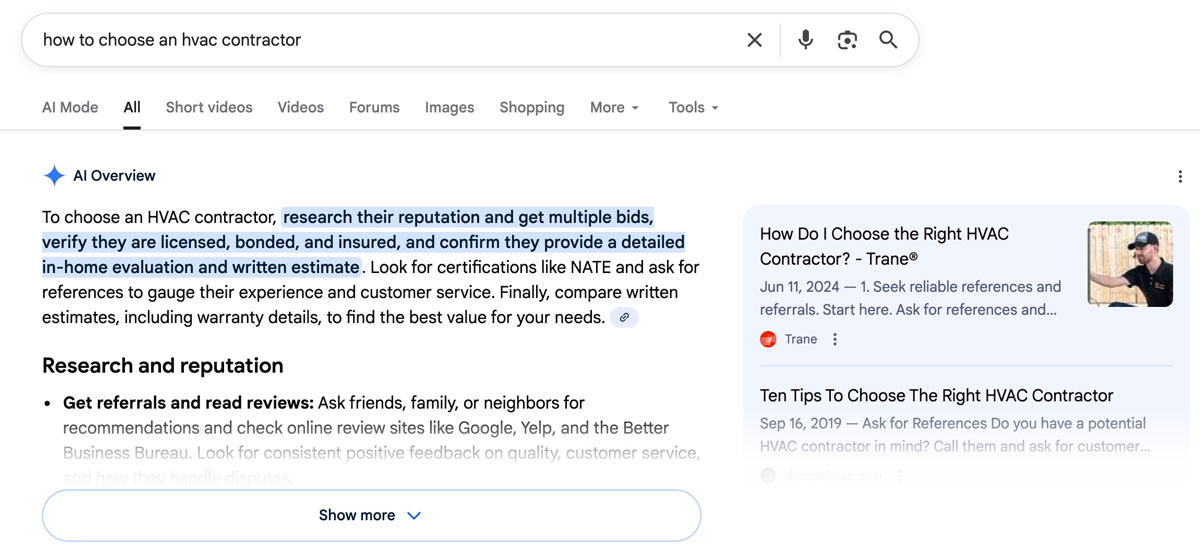
Task: Click the Trane article thumbnail image
Action: [x=1130, y=264]
